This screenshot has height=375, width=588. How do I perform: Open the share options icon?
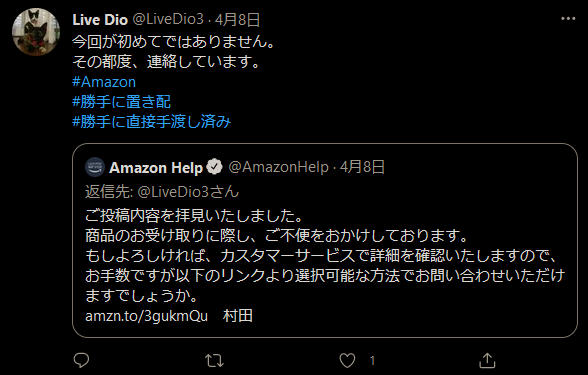coord(487,360)
